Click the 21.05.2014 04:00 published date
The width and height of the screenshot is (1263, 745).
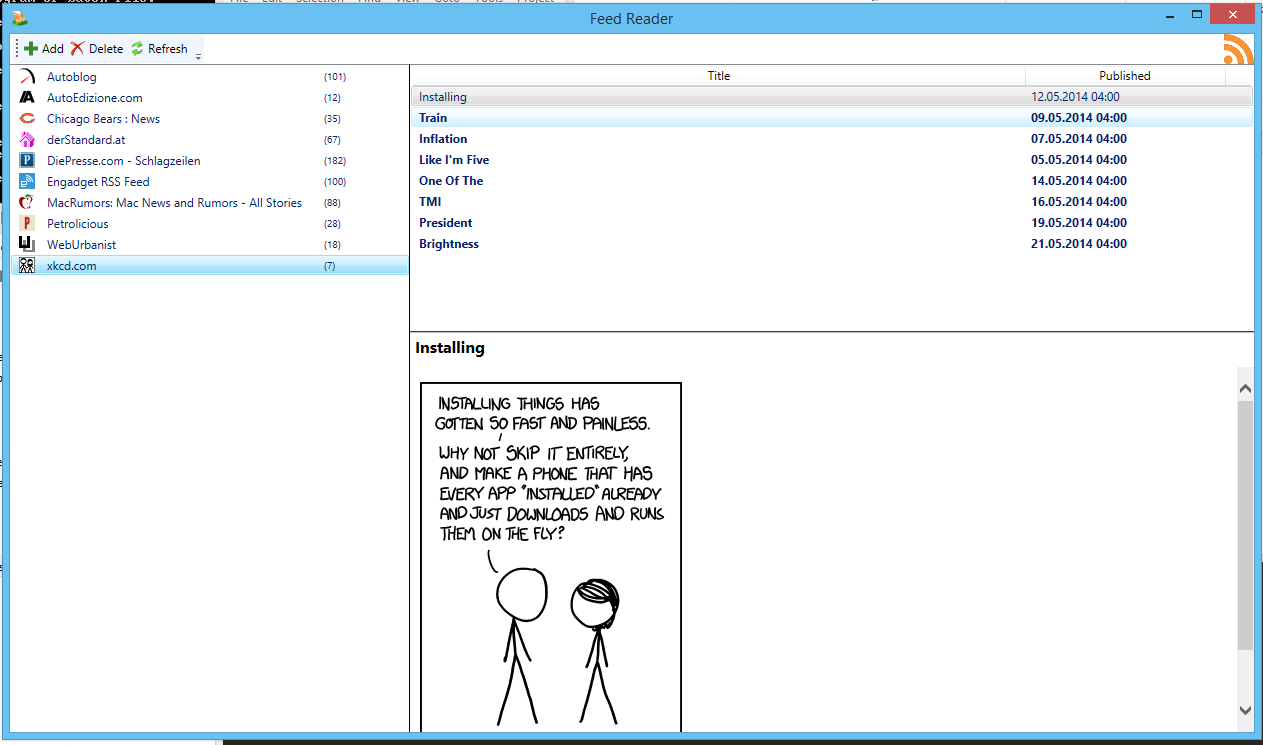[x=1079, y=244]
